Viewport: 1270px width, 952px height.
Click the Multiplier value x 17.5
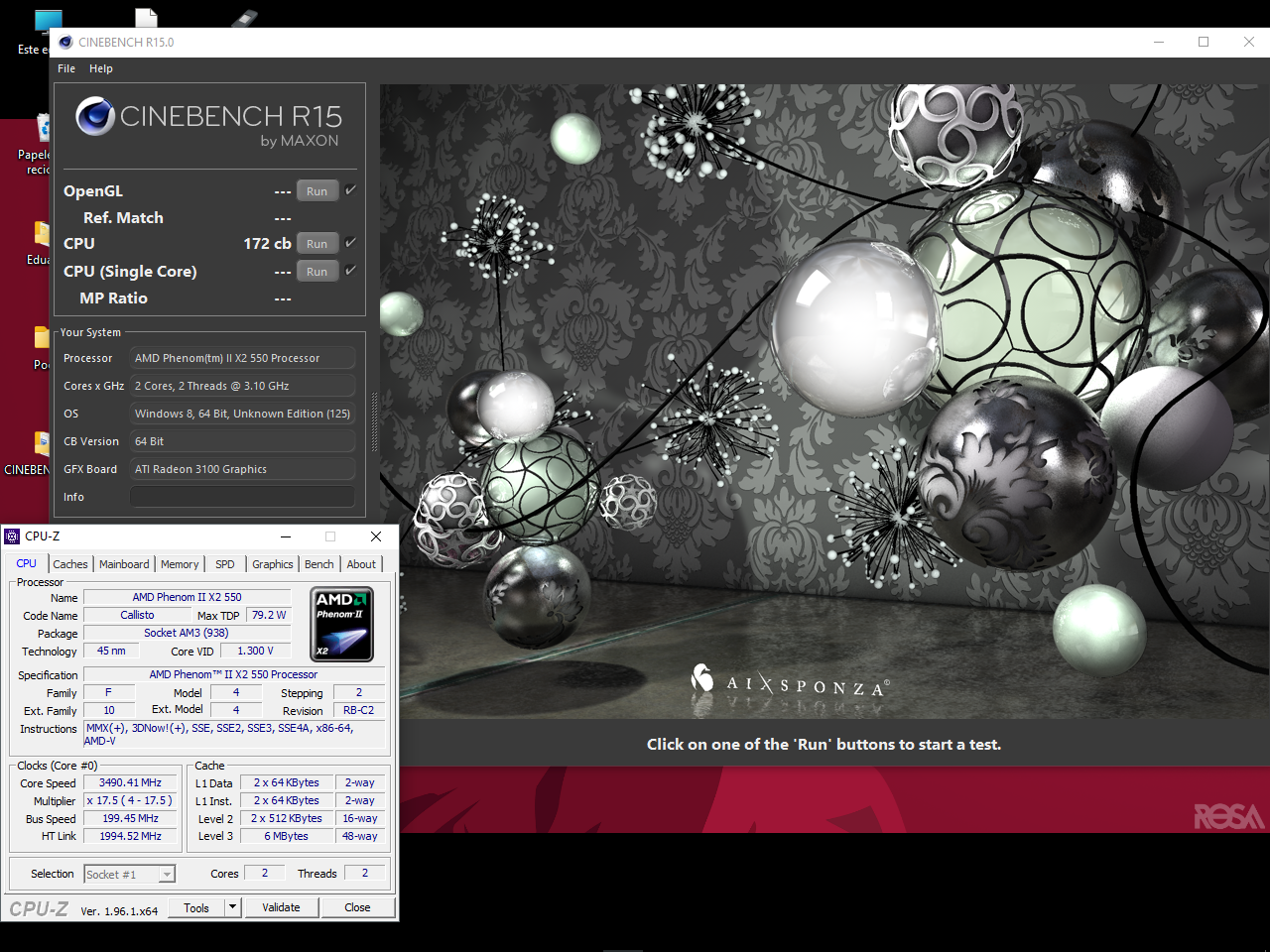point(131,800)
